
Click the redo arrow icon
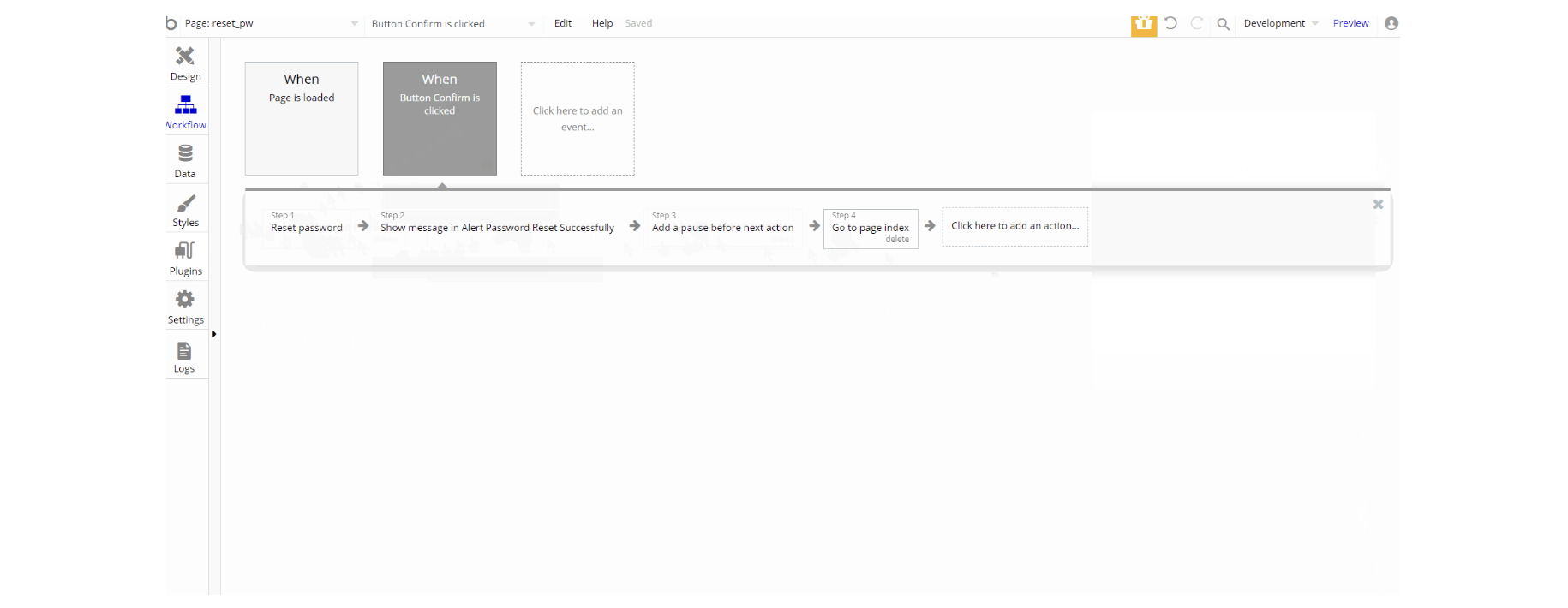click(x=1197, y=23)
